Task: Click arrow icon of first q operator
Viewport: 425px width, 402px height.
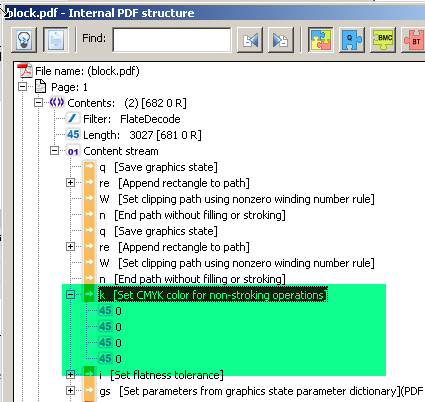Action: coord(89,166)
